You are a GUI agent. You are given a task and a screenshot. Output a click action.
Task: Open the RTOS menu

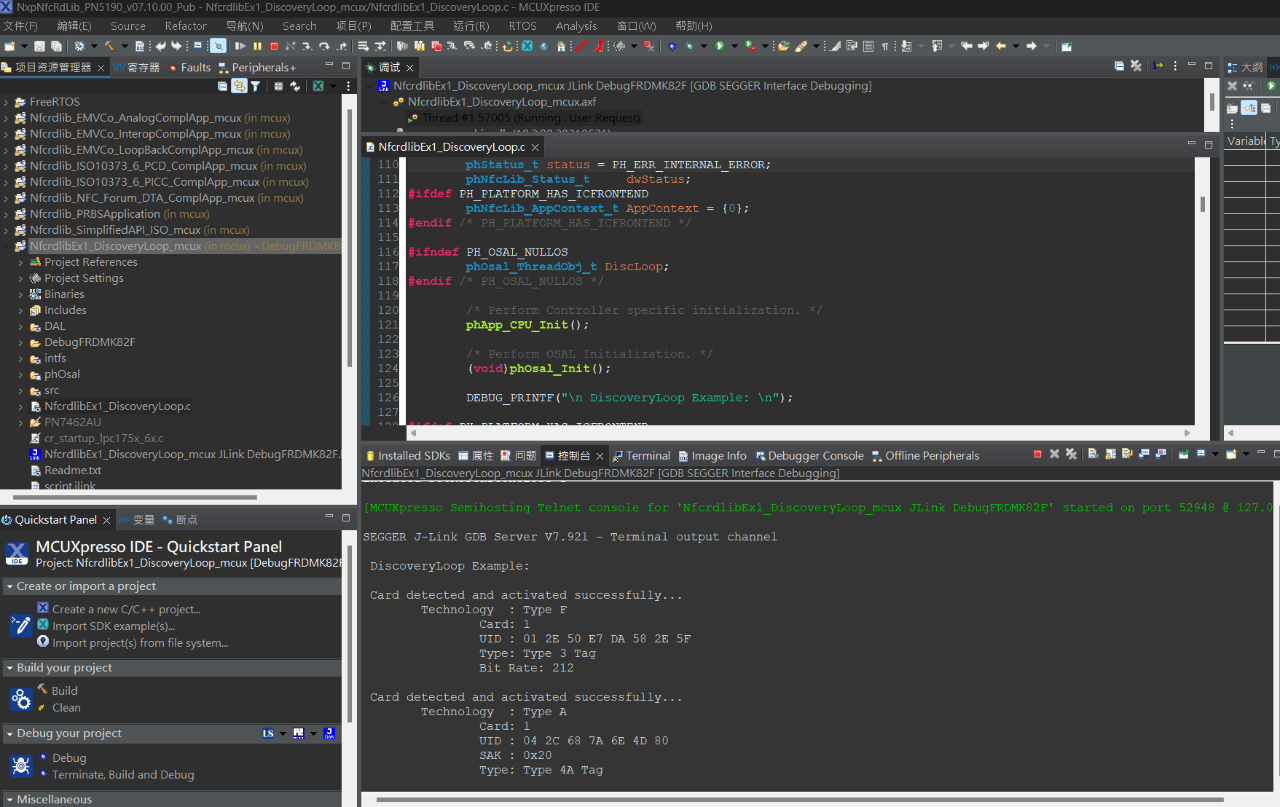point(522,26)
